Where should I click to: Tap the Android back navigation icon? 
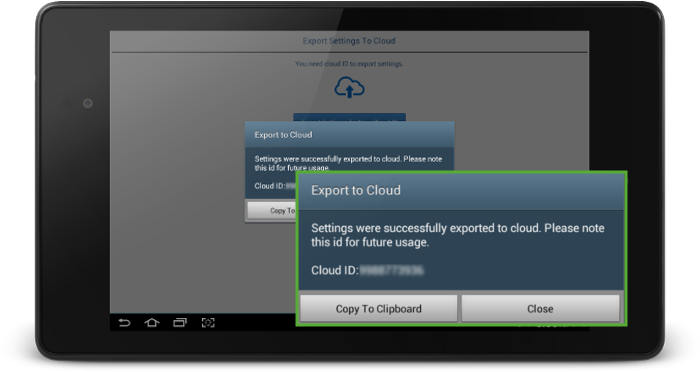(124, 322)
